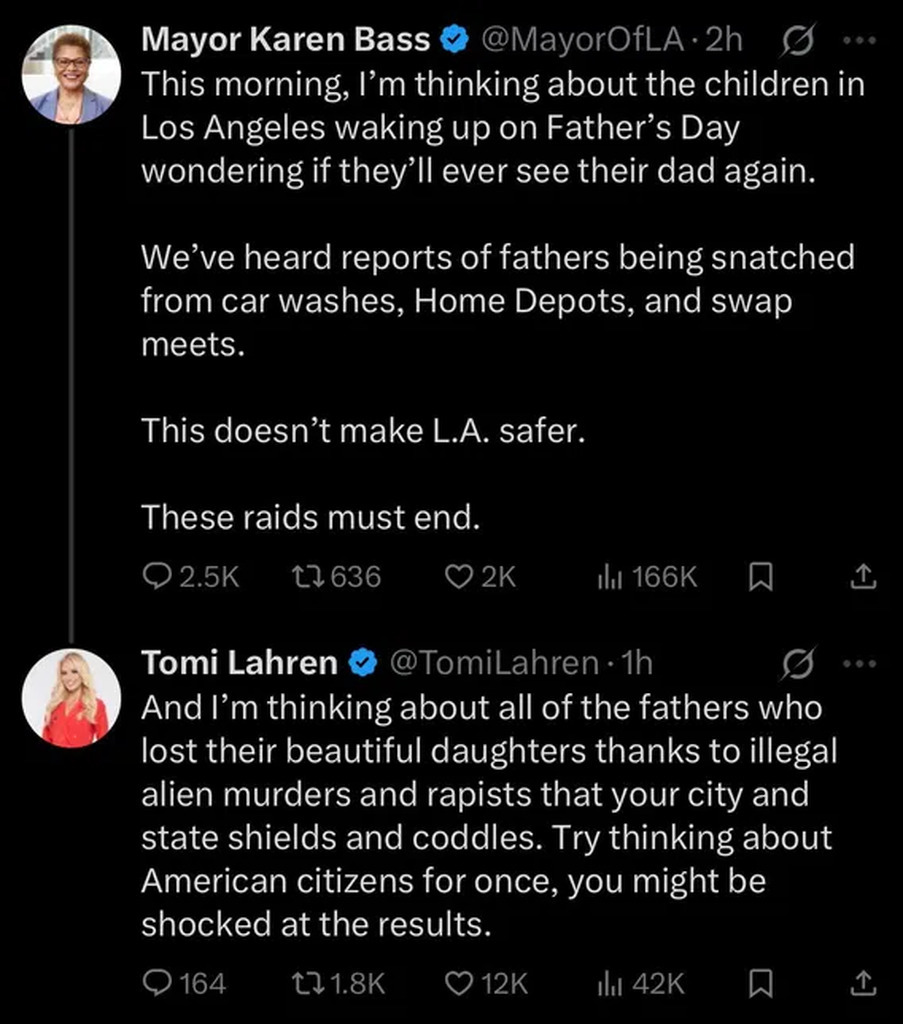
Task: Open Tomi Lahren's profile picture
Action: 71,697
